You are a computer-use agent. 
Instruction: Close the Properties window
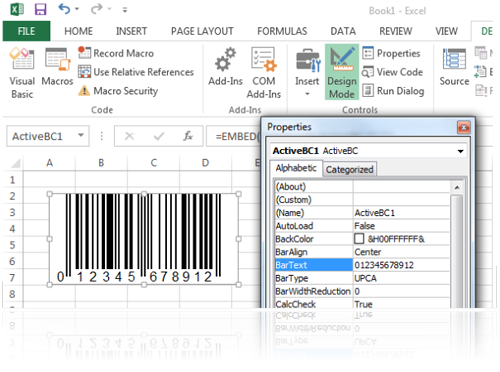(464, 127)
